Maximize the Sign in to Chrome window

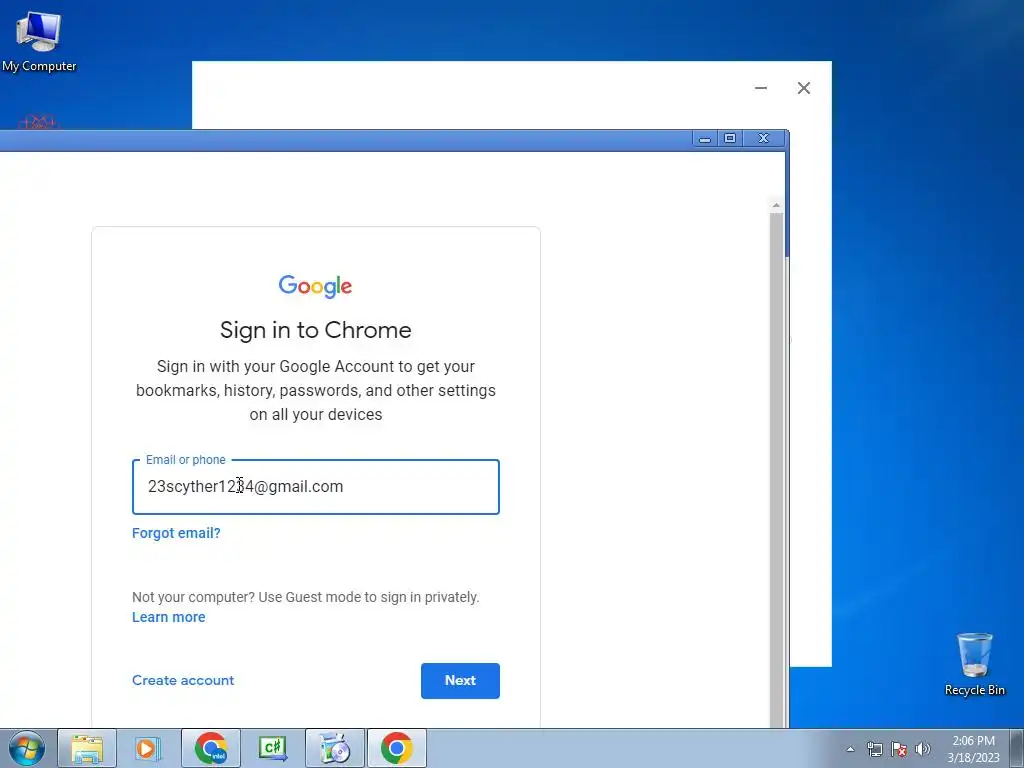click(x=730, y=138)
